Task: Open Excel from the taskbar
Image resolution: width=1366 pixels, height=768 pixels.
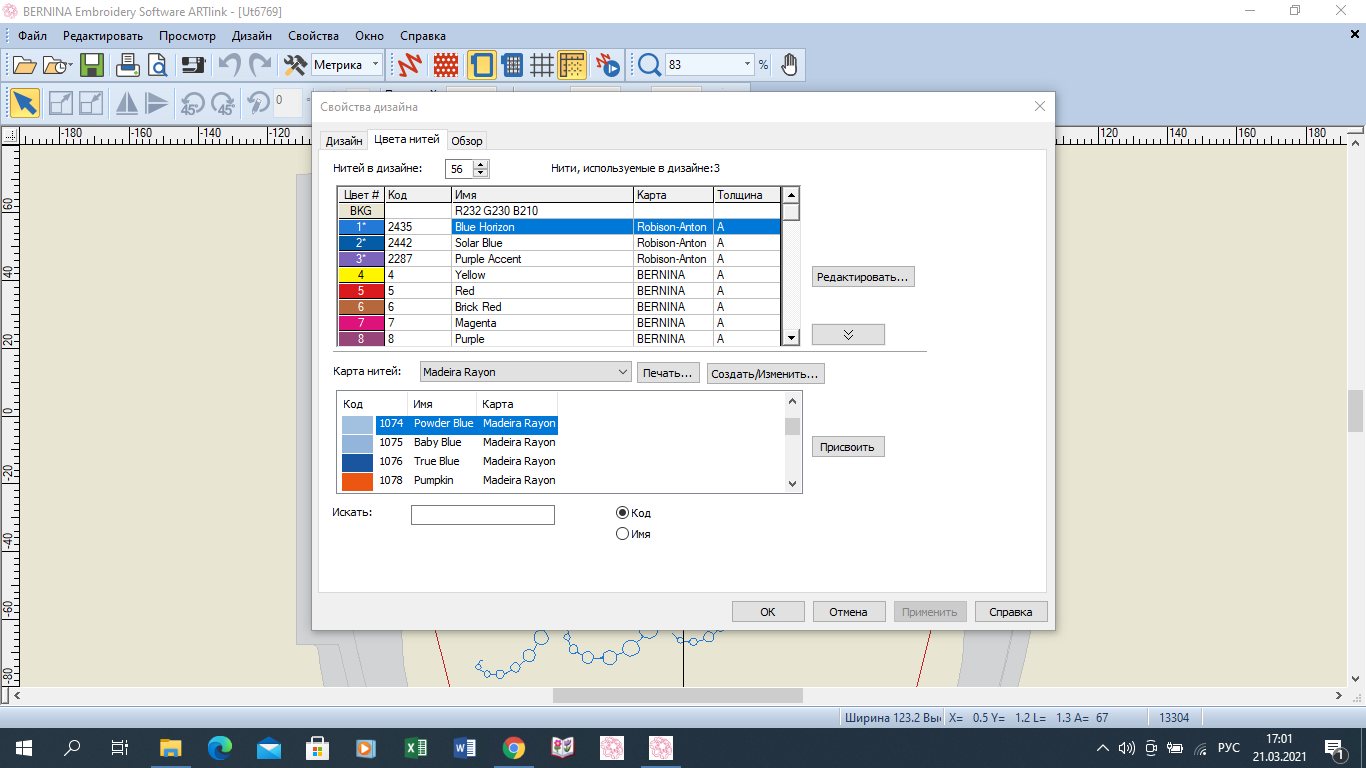Action: tap(416, 747)
